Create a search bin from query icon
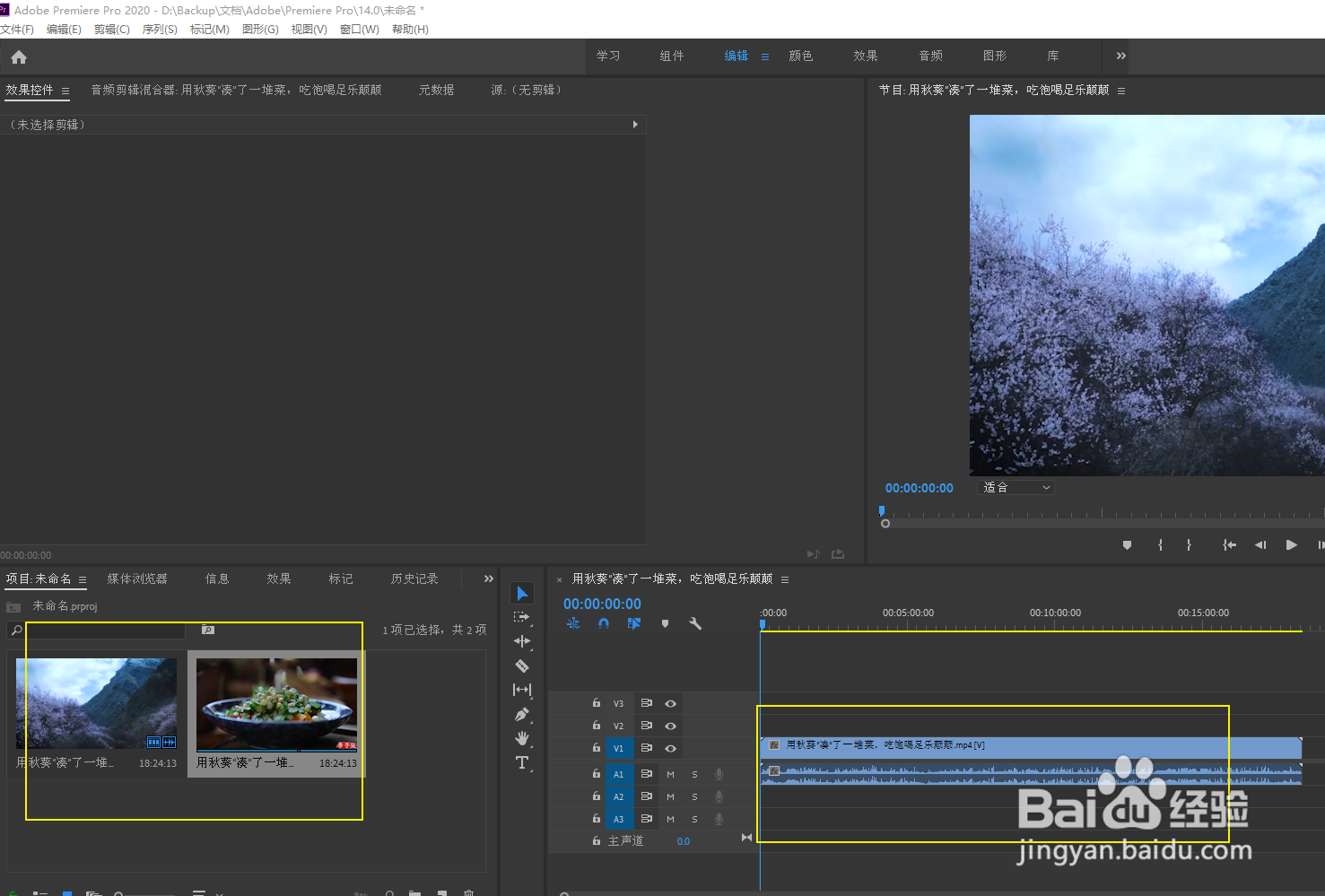Viewport: 1325px width, 896px height. (x=208, y=630)
